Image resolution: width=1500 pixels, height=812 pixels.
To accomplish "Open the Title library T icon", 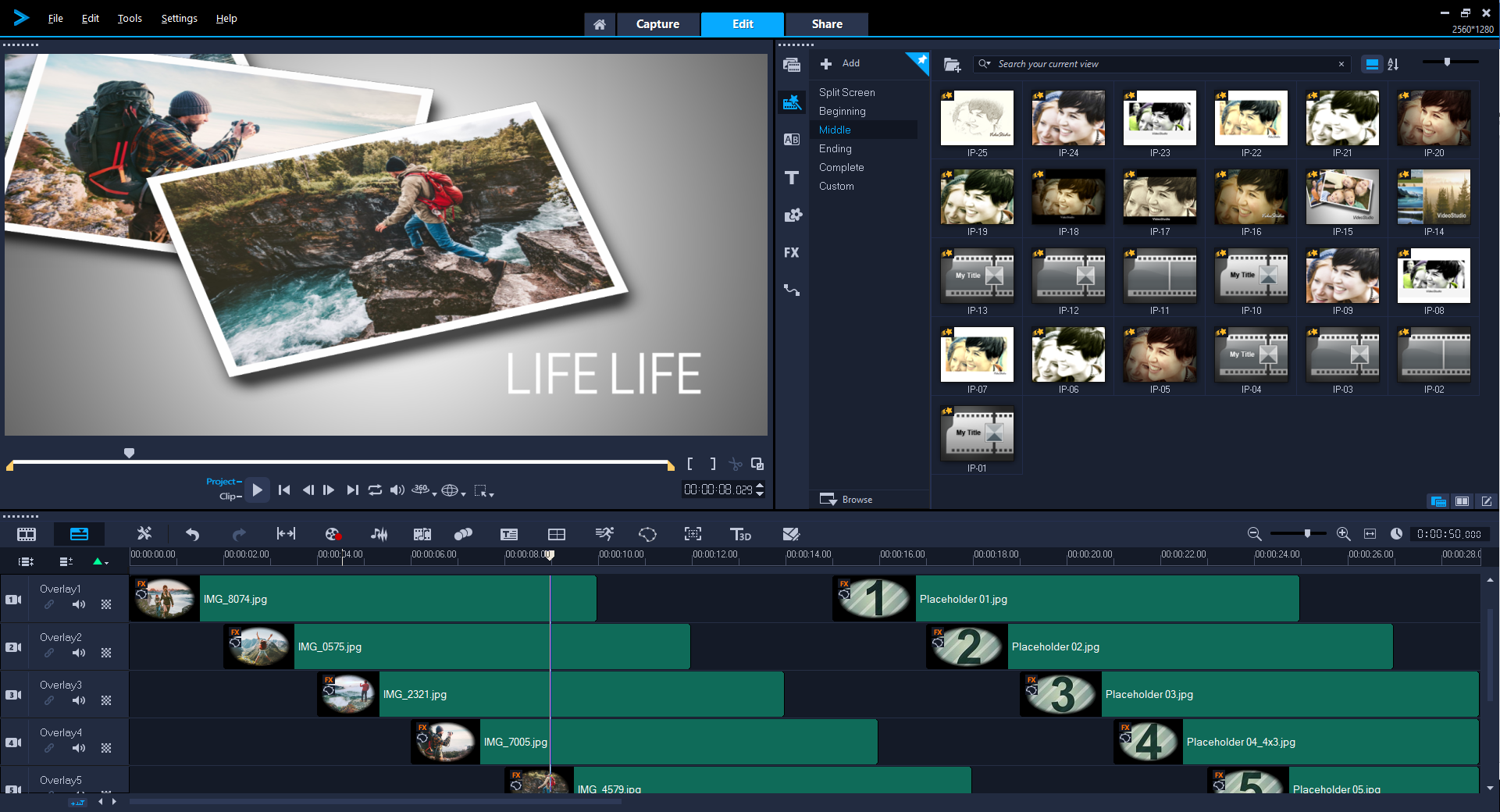I will click(x=792, y=177).
